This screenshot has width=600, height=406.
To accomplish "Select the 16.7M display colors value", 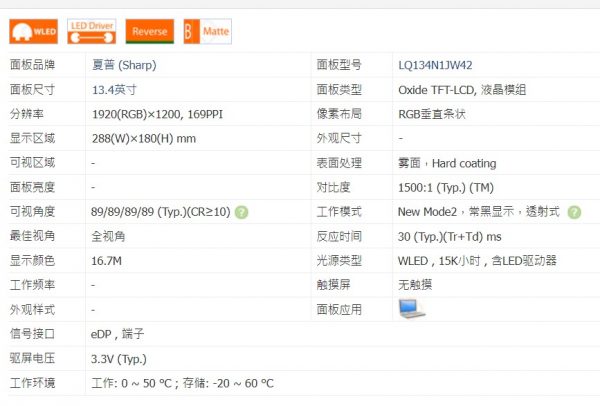I will coord(106,261).
